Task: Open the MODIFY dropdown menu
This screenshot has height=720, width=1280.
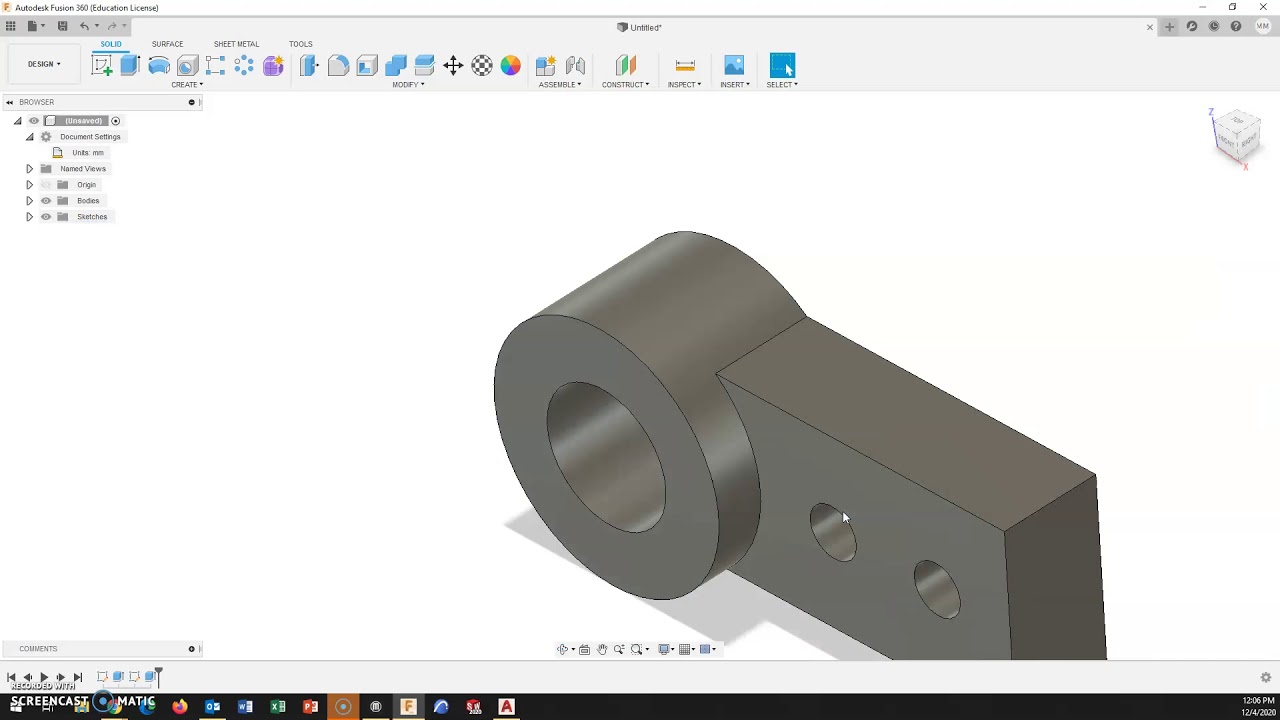Action: tap(408, 85)
